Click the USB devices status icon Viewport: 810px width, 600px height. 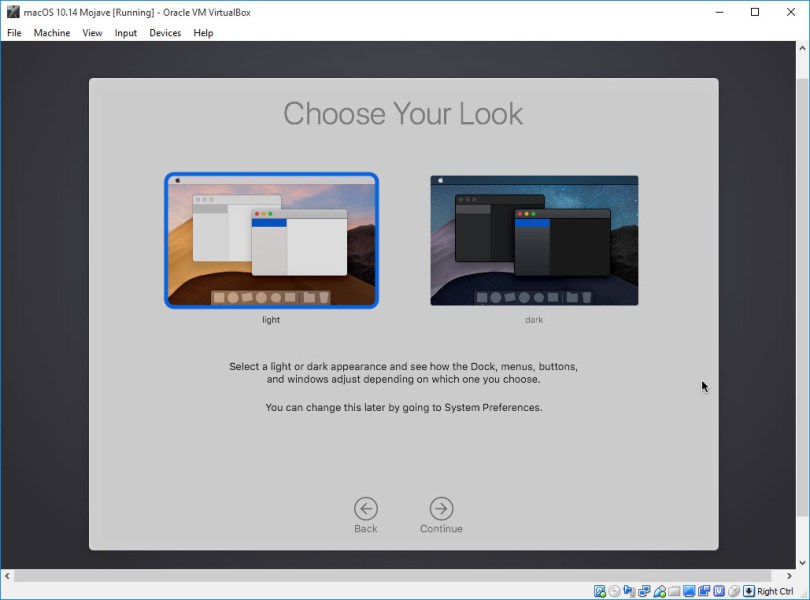(660, 591)
